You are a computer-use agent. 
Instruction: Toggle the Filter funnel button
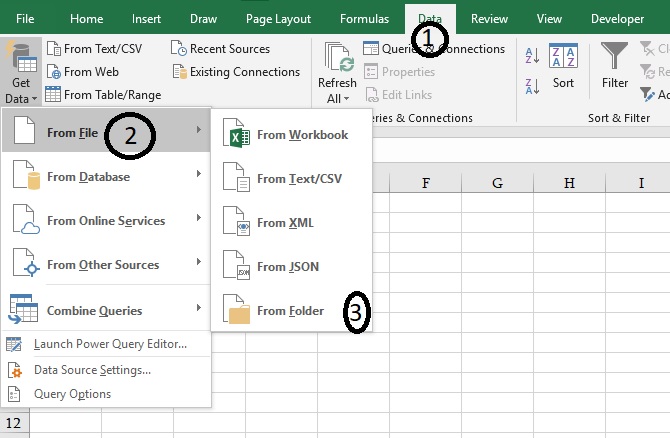pyautogui.click(x=614, y=65)
